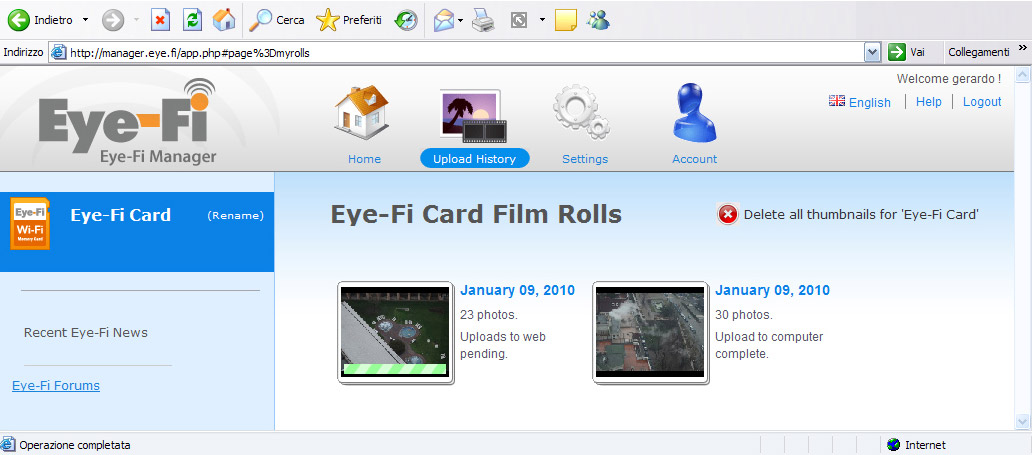Image resolution: width=1032 pixels, height=455 pixels.
Task: Go to browser home page icon
Action: point(224,20)
